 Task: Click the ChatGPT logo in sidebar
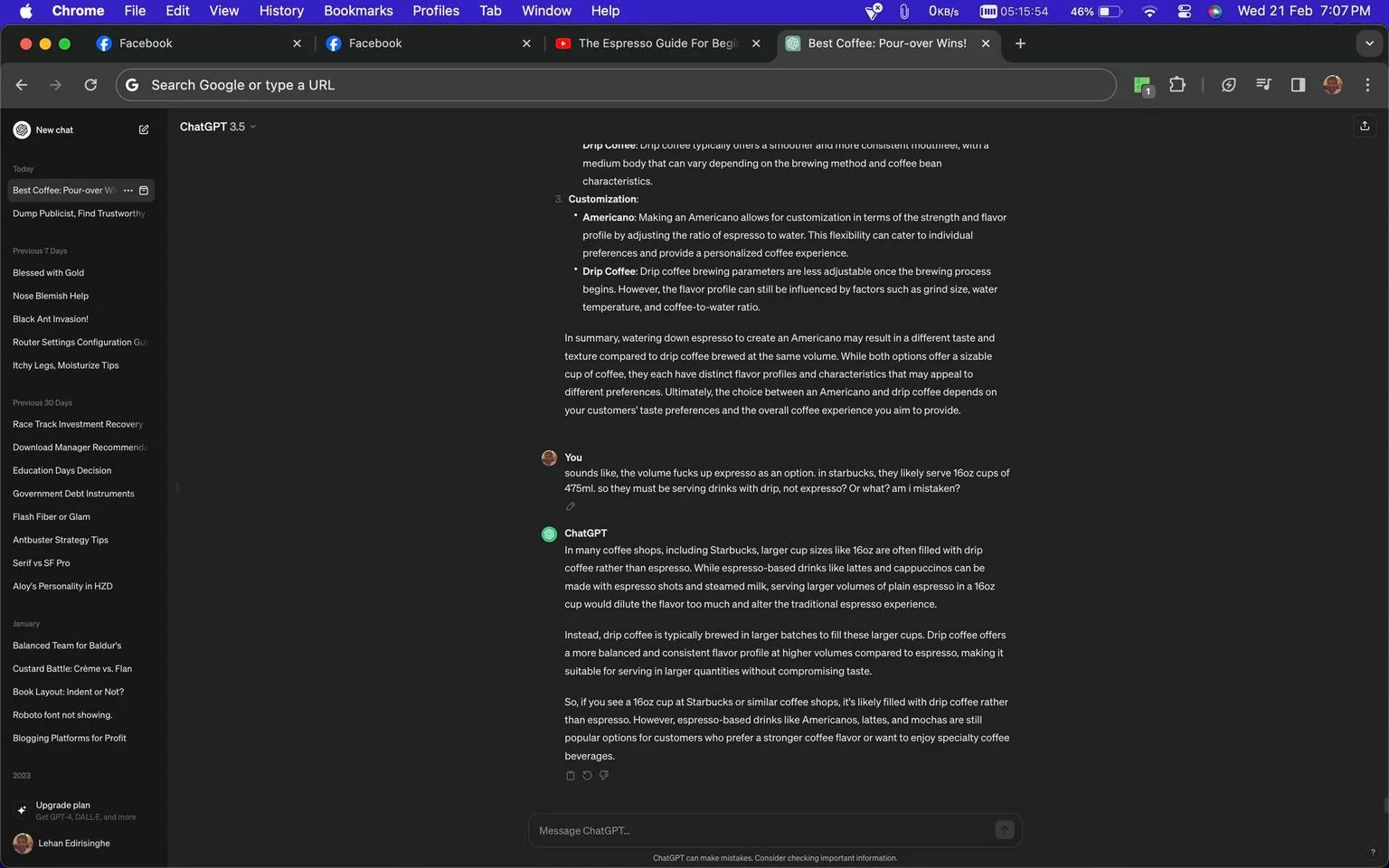(x=22, y=130)
